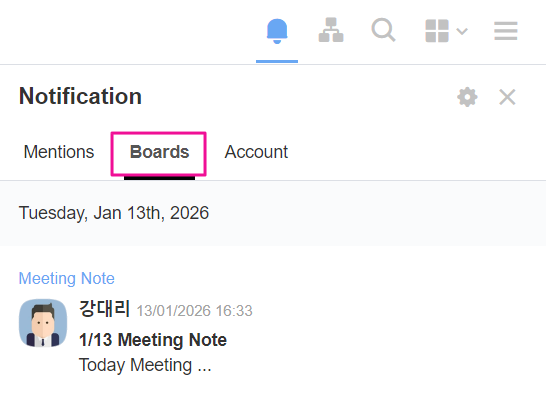Close the Notification panel
This screenshot has height=398, width=546.
coord(507,97)
